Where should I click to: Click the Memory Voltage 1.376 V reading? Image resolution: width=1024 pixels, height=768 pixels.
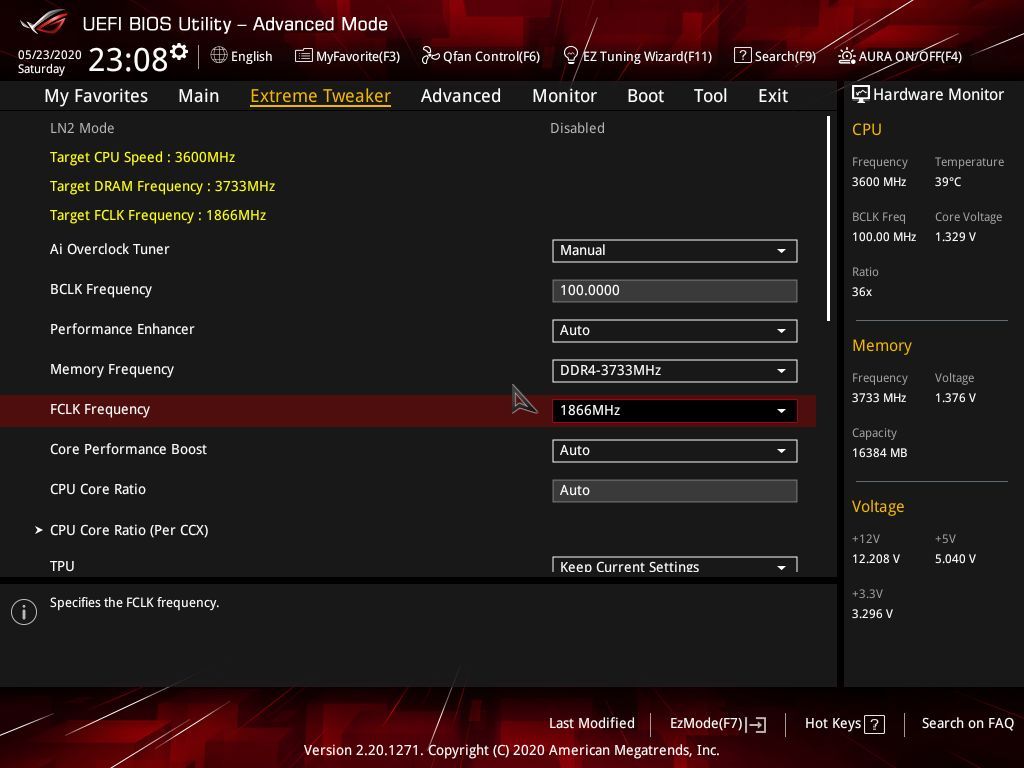[955, 397]
